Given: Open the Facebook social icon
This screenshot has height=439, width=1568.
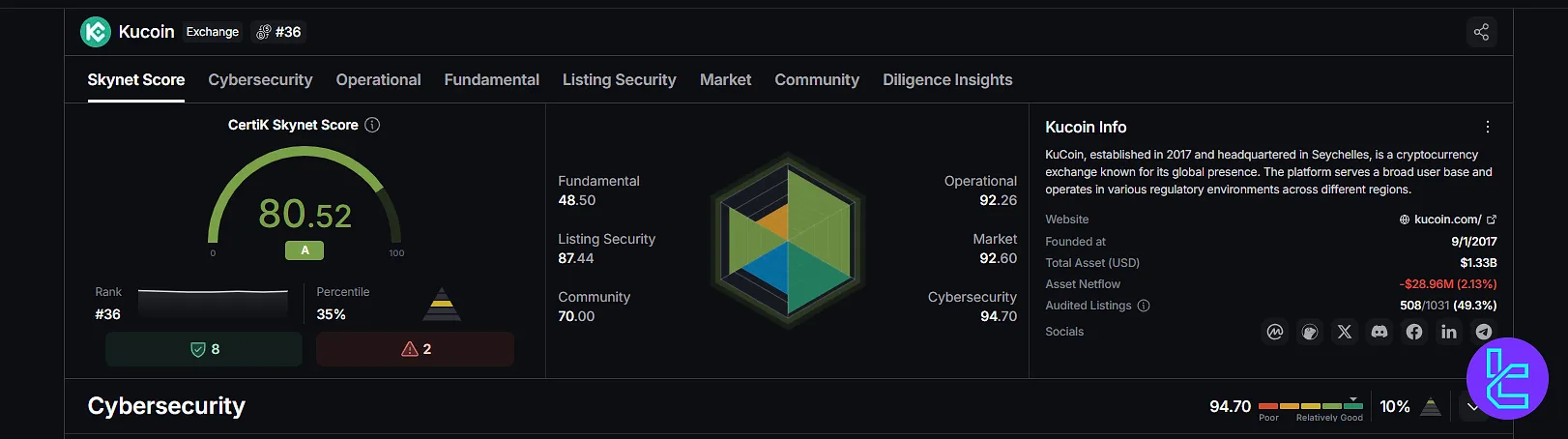Looking at the screenshot, I should tap(1414, 332).
